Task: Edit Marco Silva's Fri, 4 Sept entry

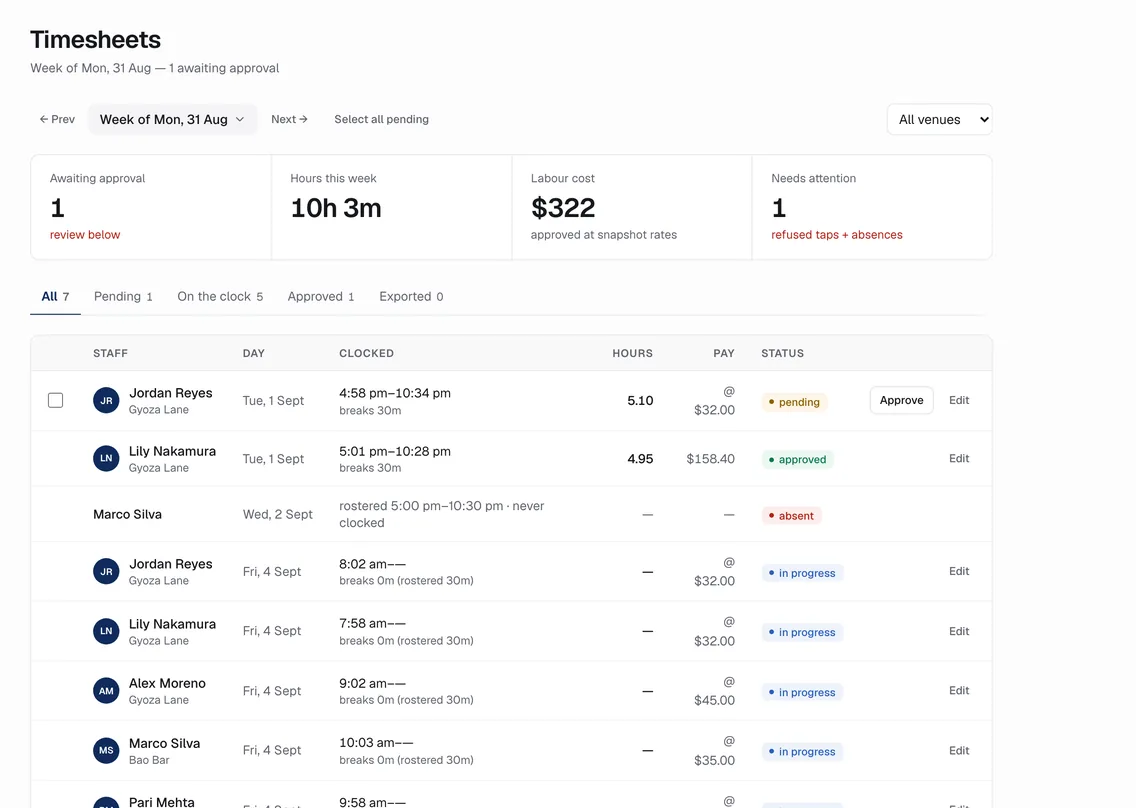Action: pyautogui.click(x=958, y=751)
